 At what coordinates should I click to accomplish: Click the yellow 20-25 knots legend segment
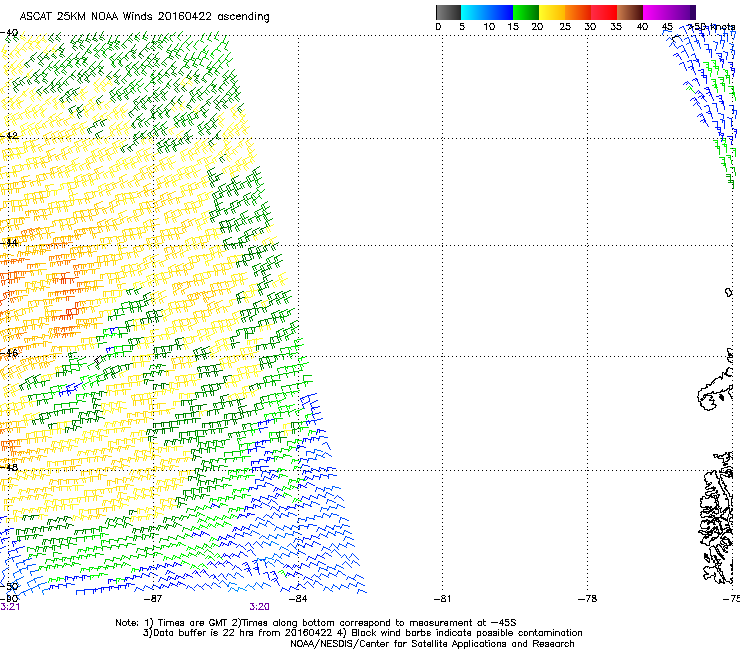pos(552,12)
